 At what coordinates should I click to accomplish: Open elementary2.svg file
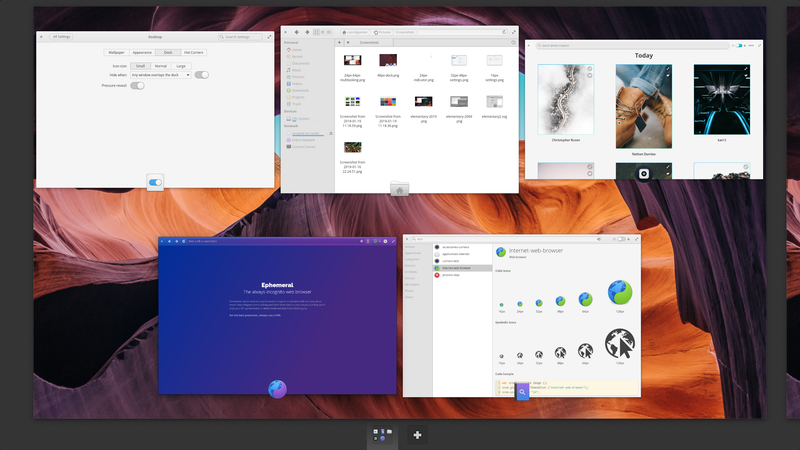(x=494, y=107)
